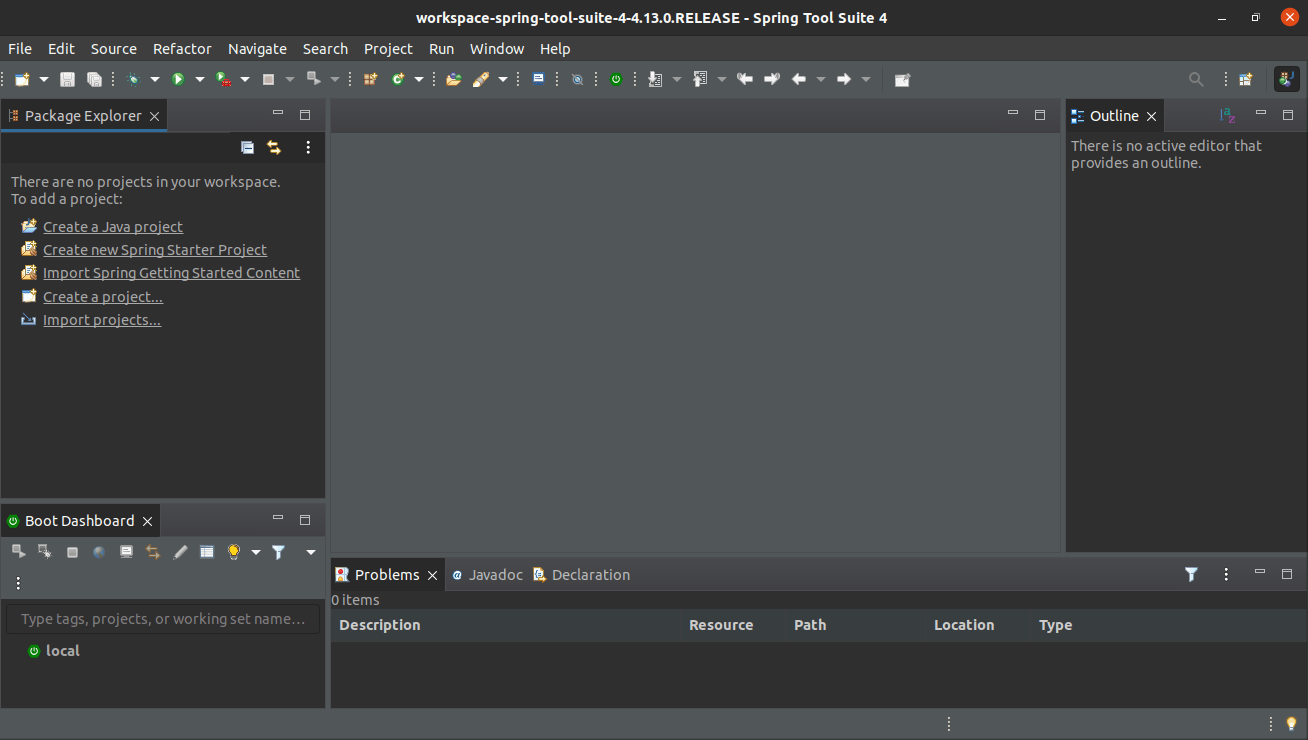Click the Skip All Breakpoints icon
Image resolution: width=1308 pixels, height=740 pixels.
click(578, 79)
